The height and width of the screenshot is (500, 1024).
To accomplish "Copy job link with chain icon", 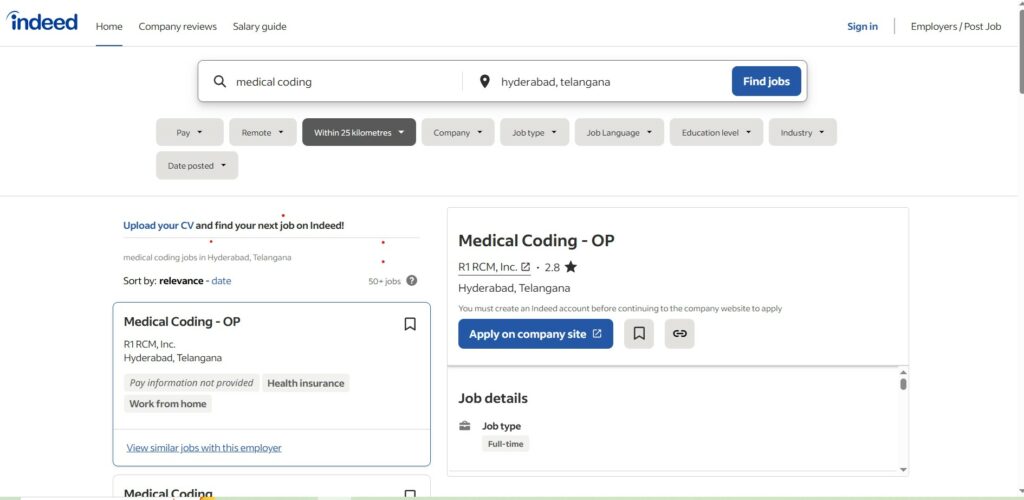I will 679,334.
